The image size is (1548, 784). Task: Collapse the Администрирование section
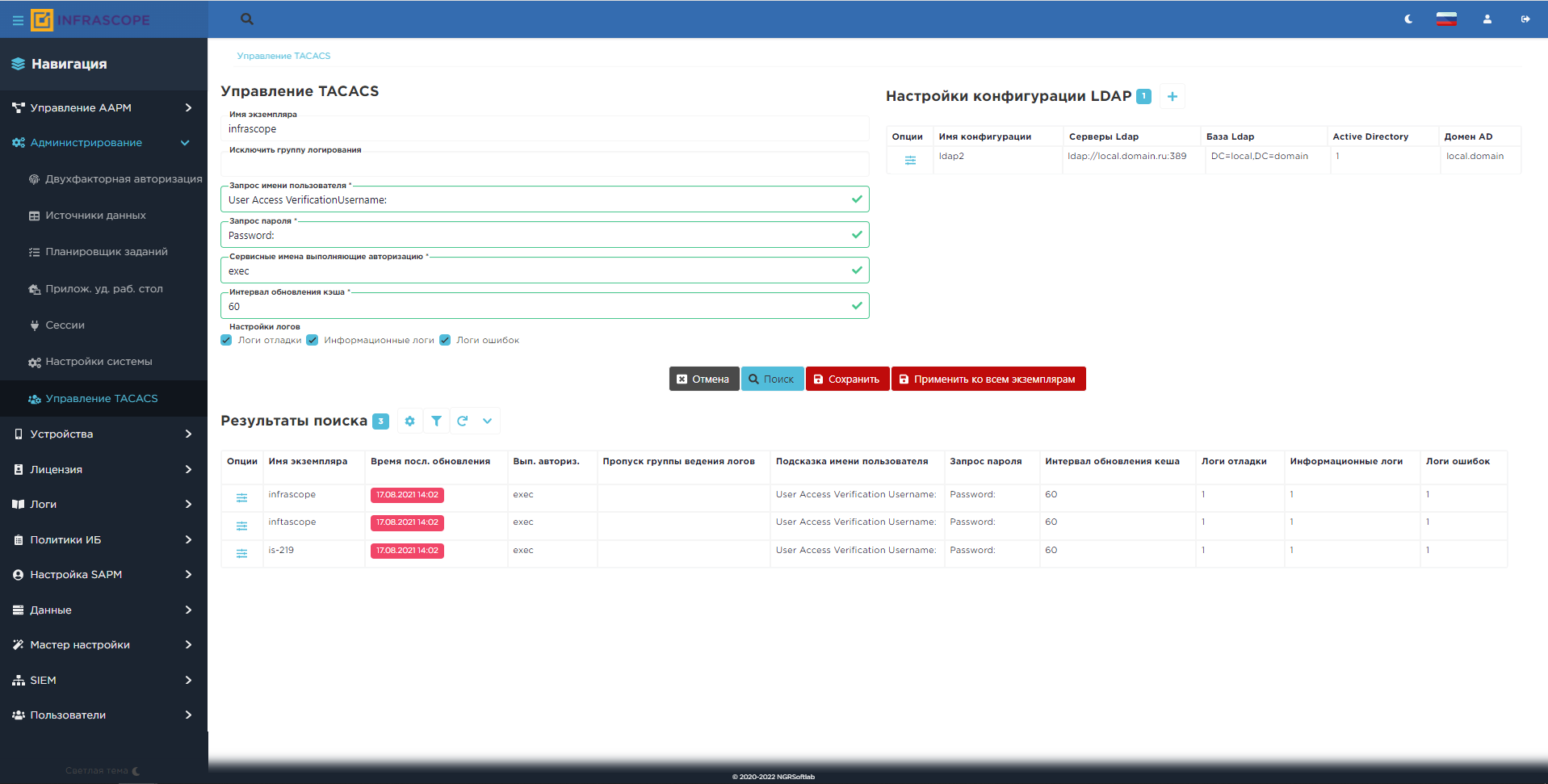pos(103,143)
